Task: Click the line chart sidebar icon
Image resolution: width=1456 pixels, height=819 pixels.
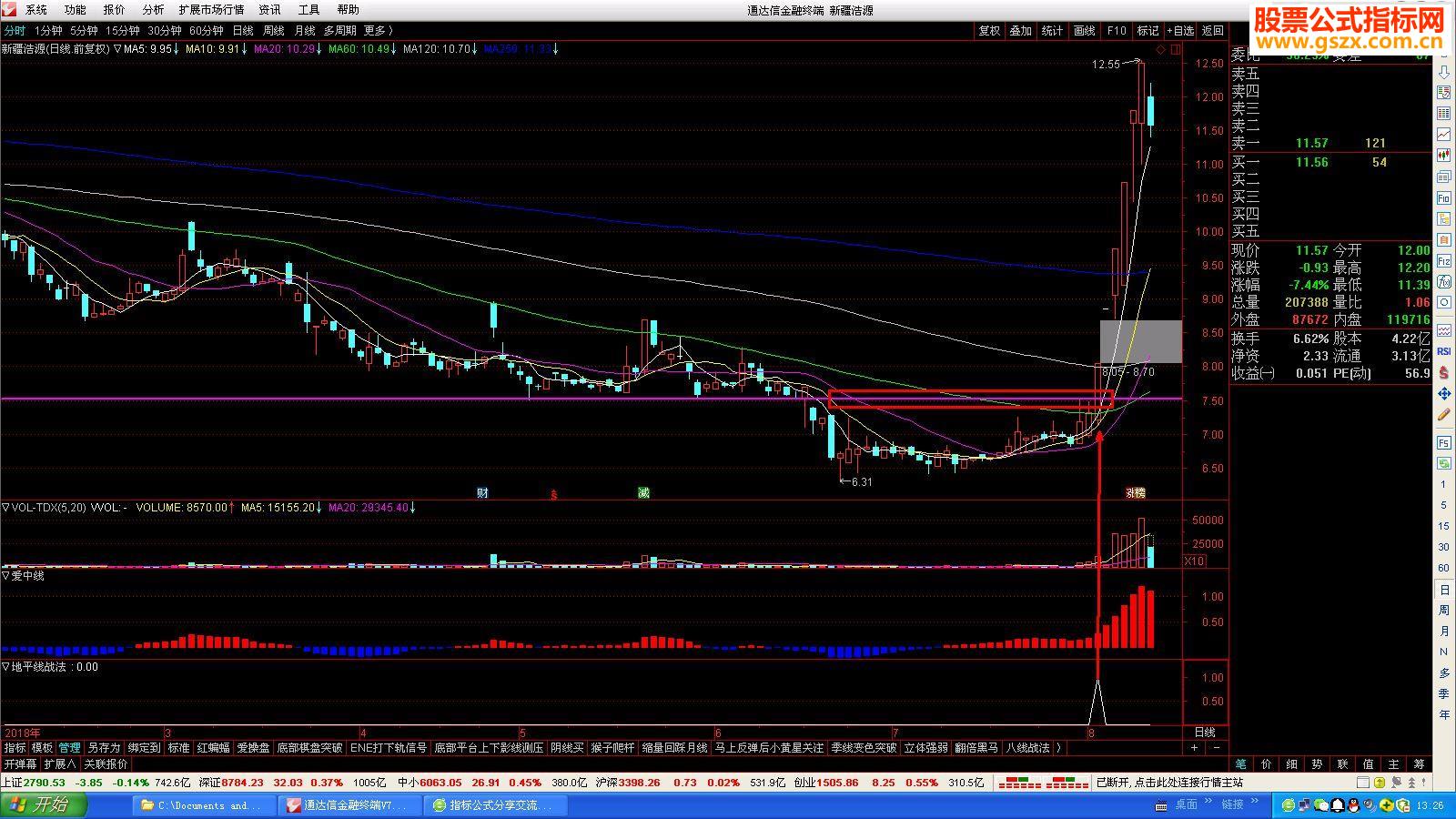Action: tap(1444, 135)
